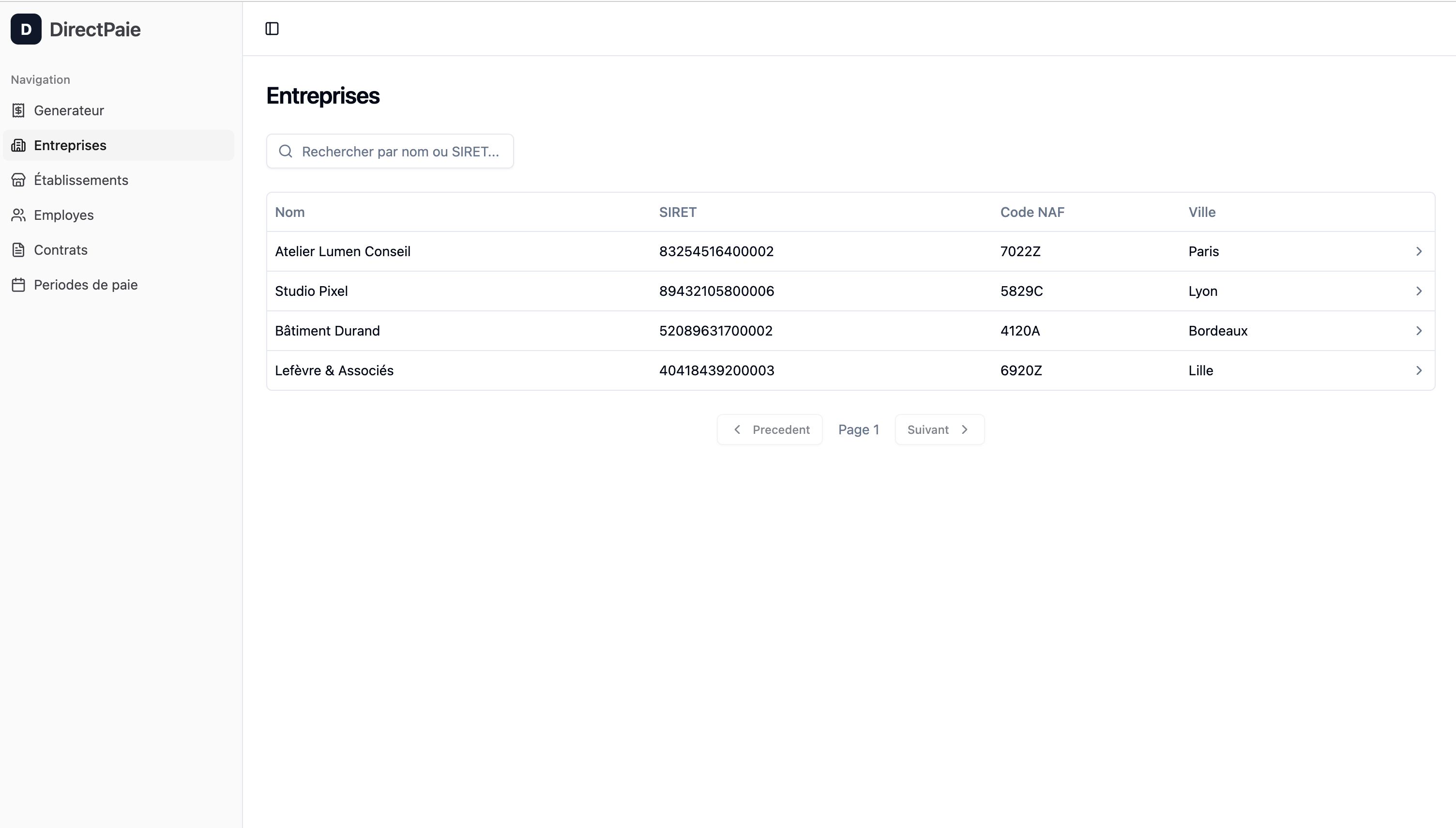1456x828 pixels.
Task: Click the Lille city cell
Action: 1200,371
